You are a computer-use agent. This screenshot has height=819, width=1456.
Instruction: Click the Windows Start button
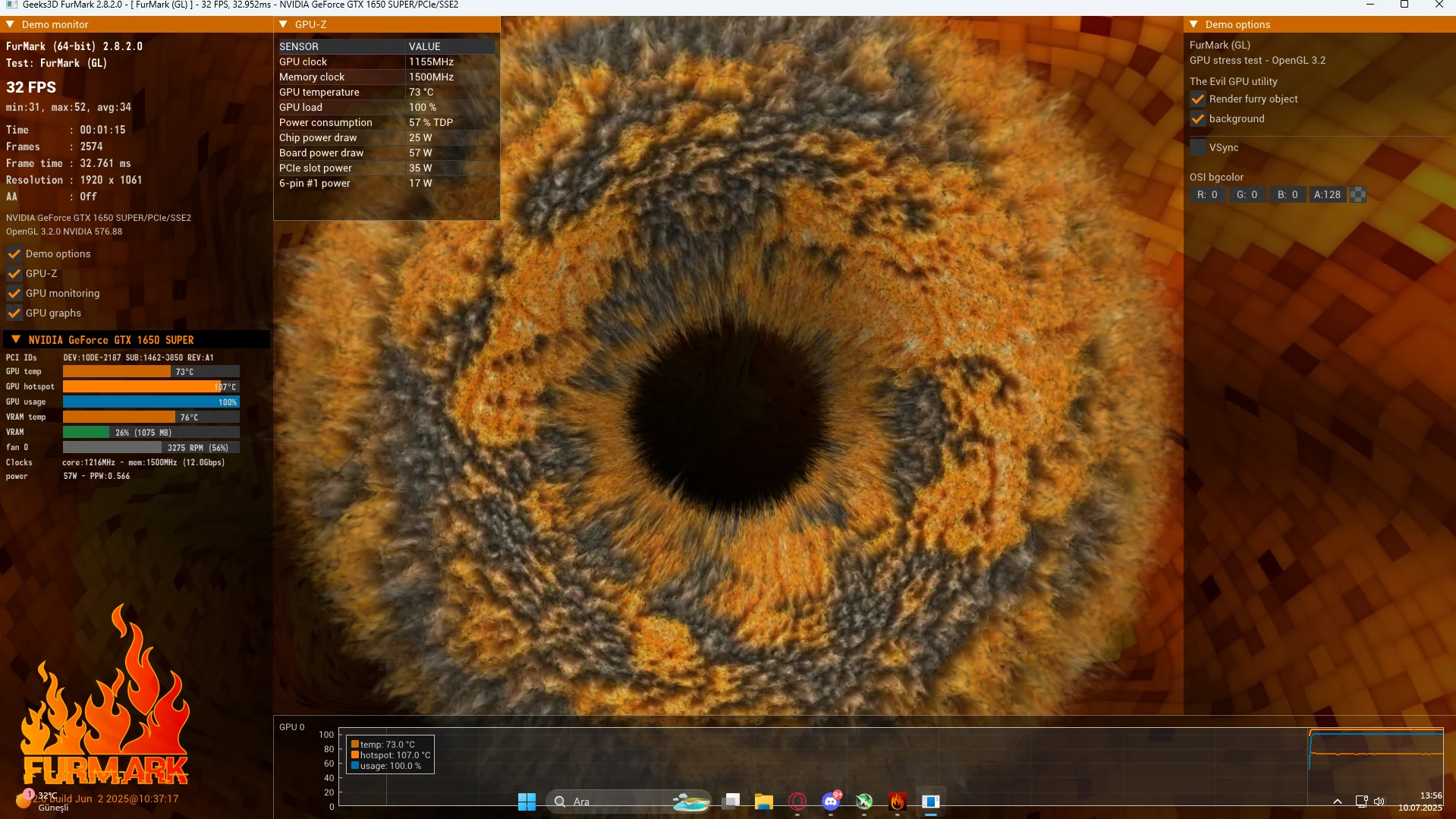point(527,802)
